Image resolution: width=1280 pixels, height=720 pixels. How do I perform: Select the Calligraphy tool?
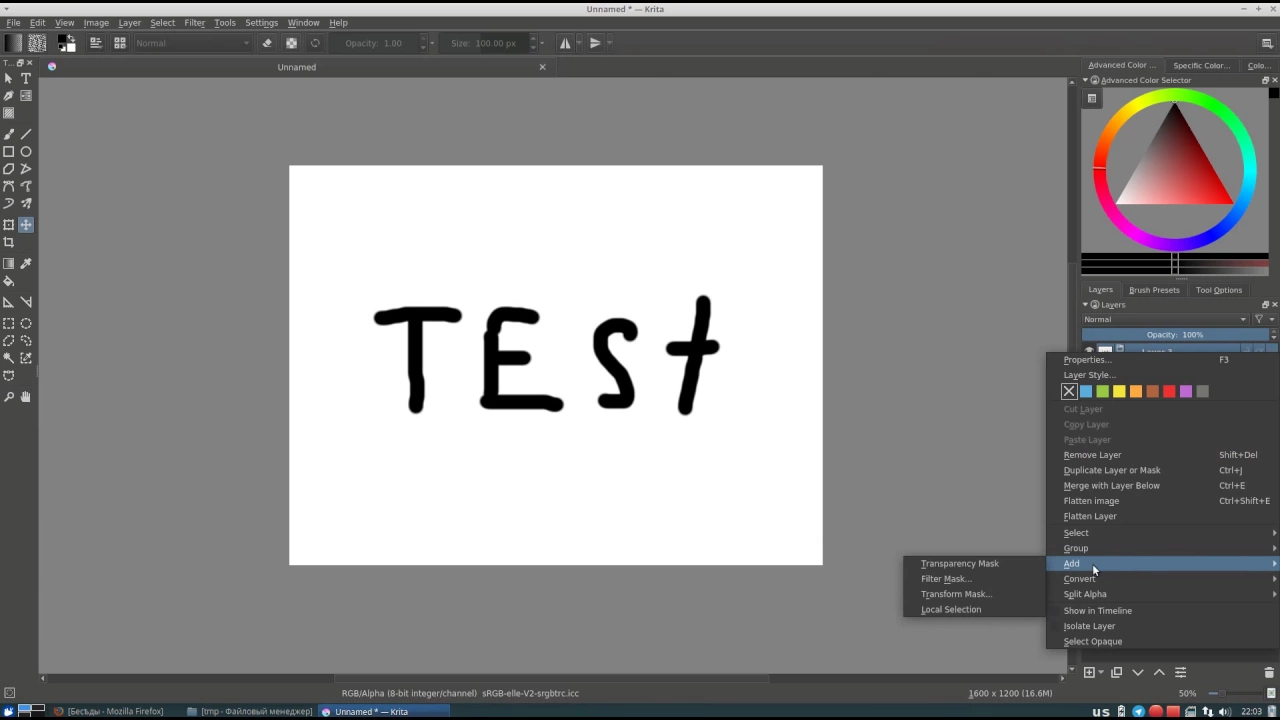pyautogui.click(x=9, y=96)
